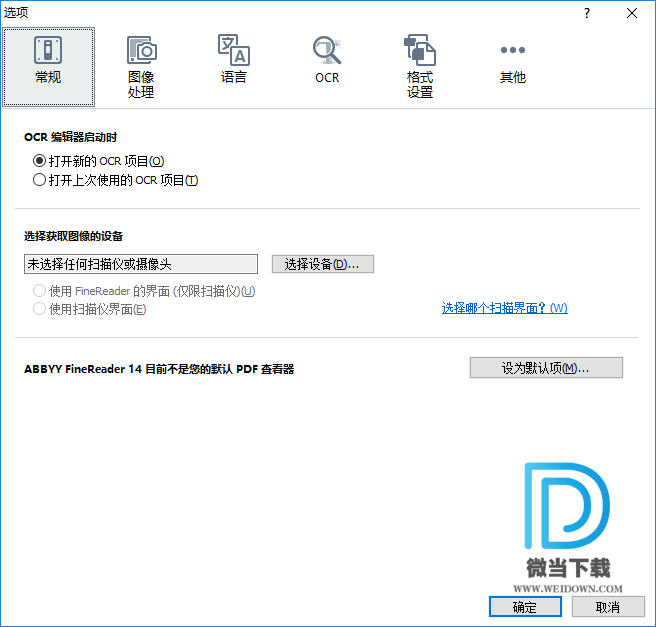Switch to tab labeled 格式设置 text

(420, 85)
